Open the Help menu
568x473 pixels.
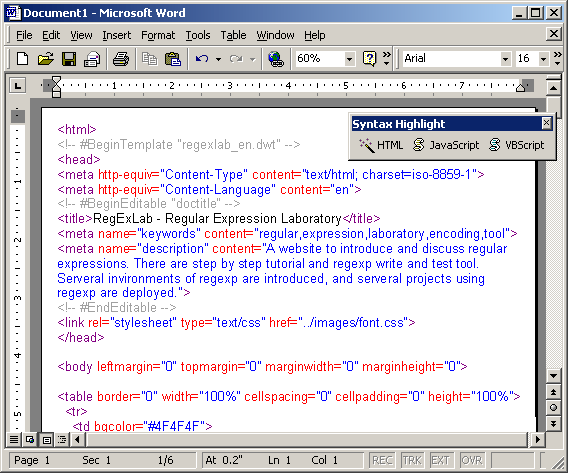click(314, 35)
